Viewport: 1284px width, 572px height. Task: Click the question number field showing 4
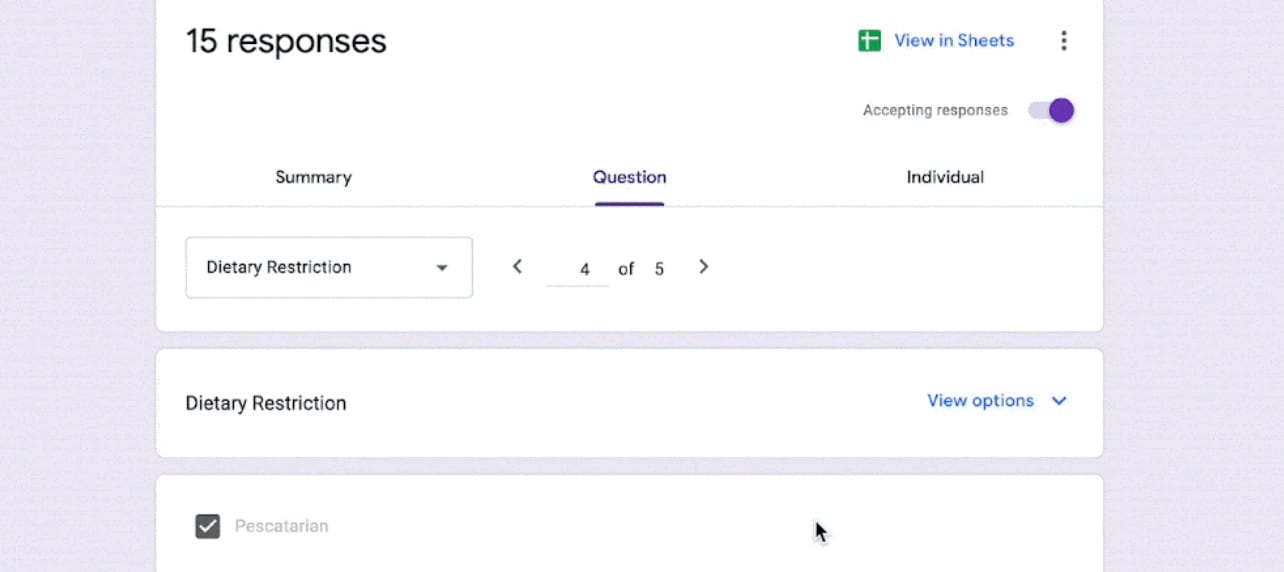click(578, 269)
